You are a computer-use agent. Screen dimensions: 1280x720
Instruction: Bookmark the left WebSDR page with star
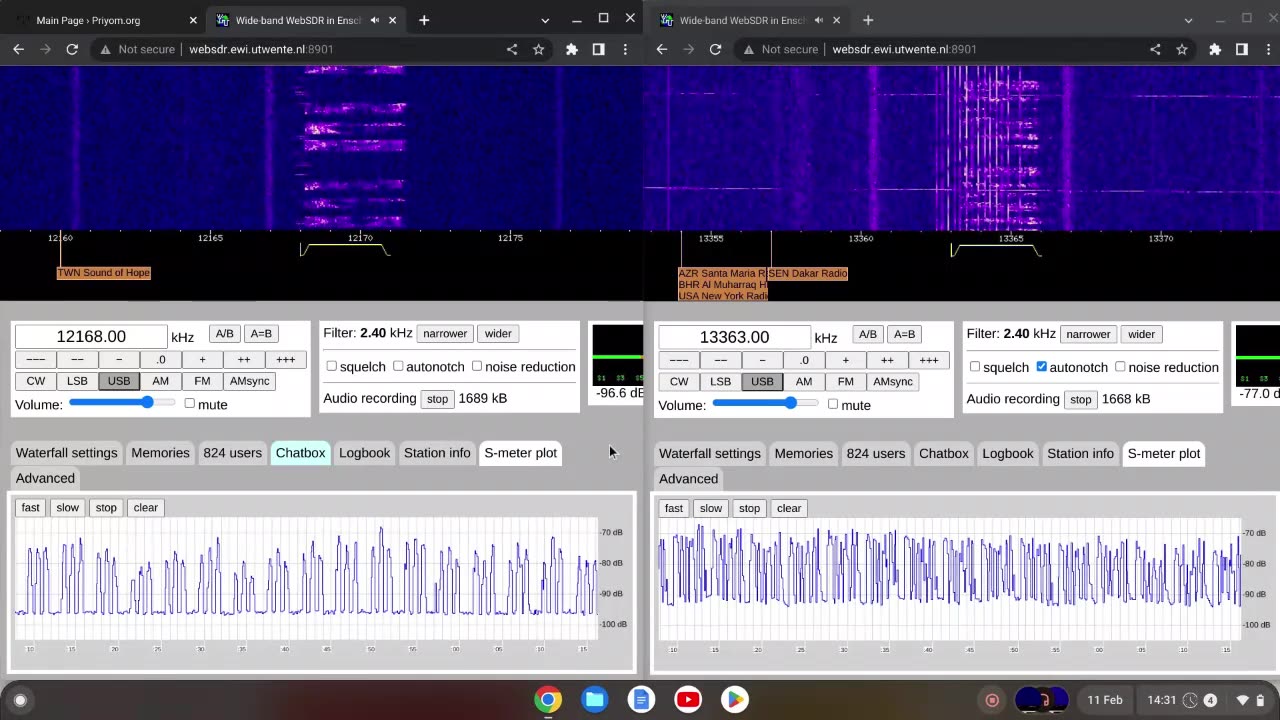point(539,49)
